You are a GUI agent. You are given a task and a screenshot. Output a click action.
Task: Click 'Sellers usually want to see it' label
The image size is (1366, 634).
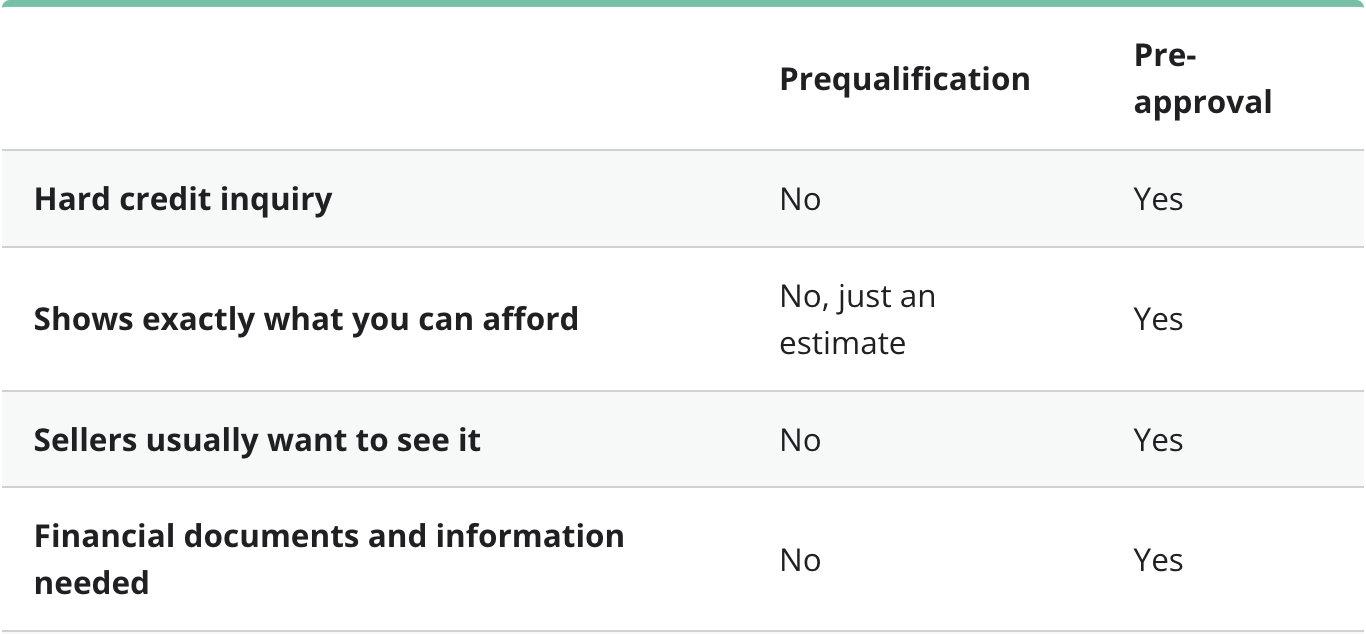point(257,440)
